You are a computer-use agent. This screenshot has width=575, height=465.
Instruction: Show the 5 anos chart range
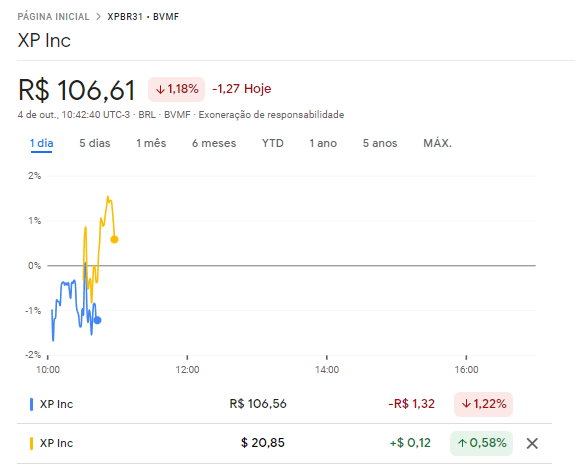[x=380, y=143]
